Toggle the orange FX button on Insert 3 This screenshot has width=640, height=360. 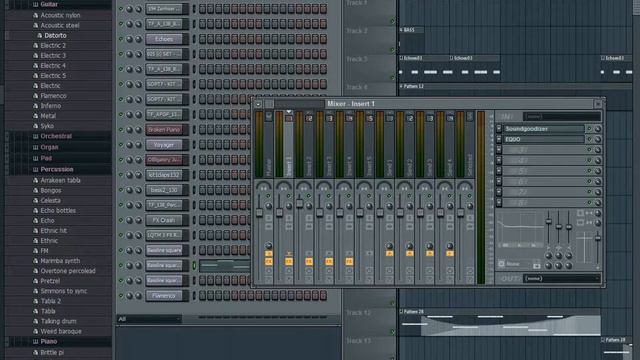pyautogui.click(x=329, y=262)
